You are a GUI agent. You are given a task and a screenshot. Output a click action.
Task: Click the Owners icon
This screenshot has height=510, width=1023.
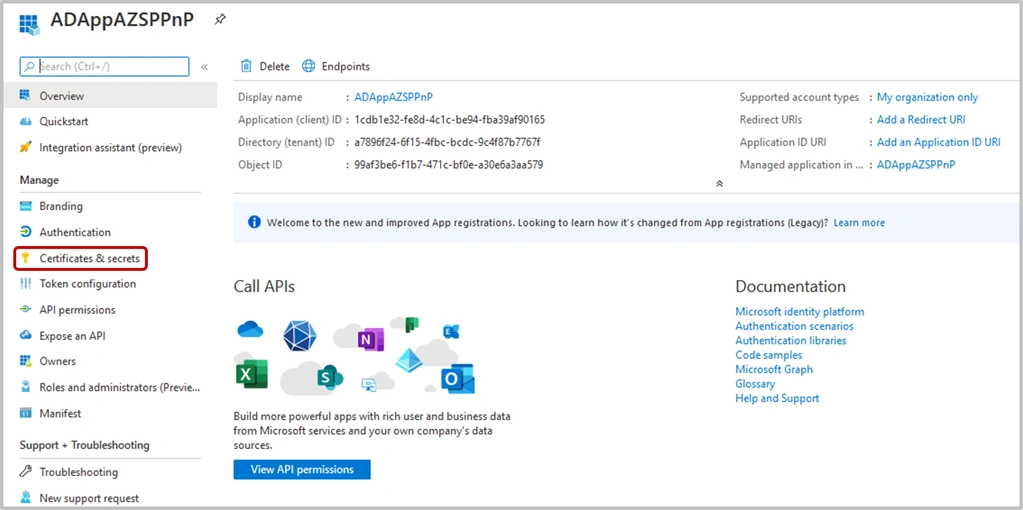(25, 361)
